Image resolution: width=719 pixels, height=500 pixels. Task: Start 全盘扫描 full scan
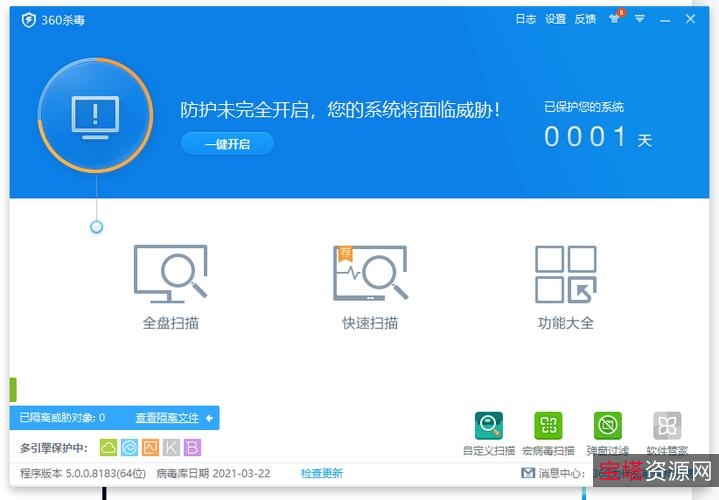171,287
